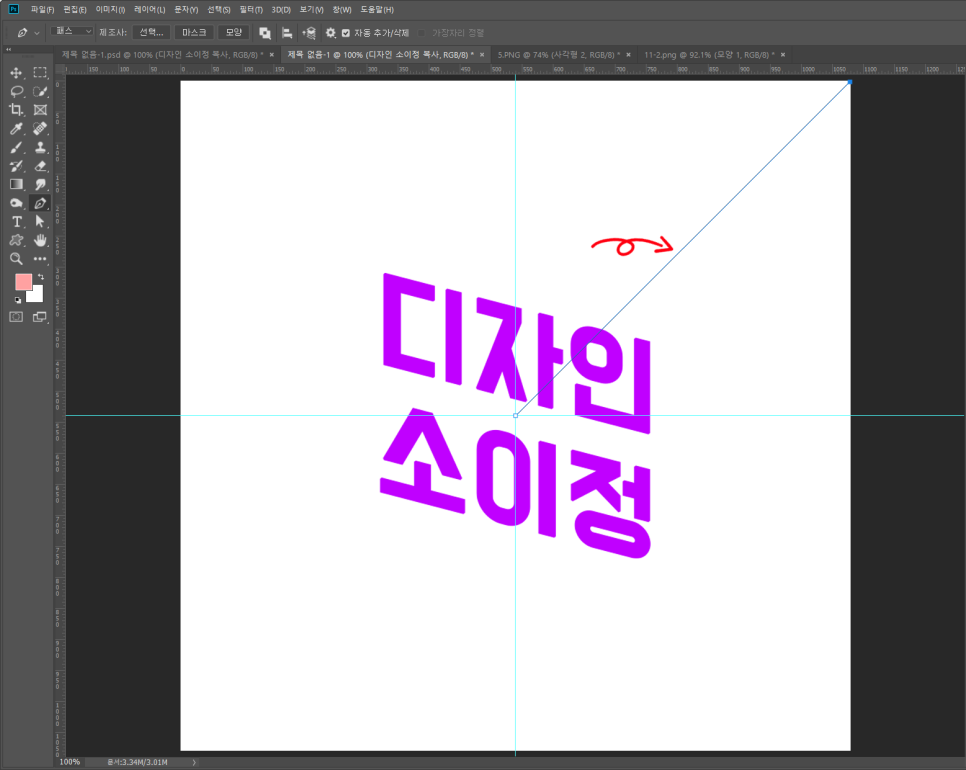966x770 pixels.
Task: Choose the Brush tool
Action: click(x=16, y=148)
